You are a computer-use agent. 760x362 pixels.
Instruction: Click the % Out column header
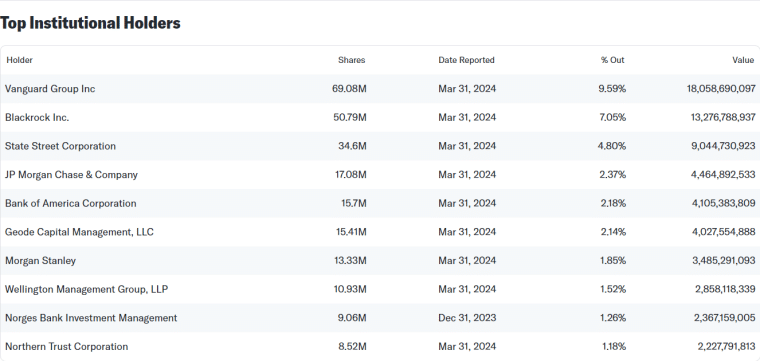[613, 60]
